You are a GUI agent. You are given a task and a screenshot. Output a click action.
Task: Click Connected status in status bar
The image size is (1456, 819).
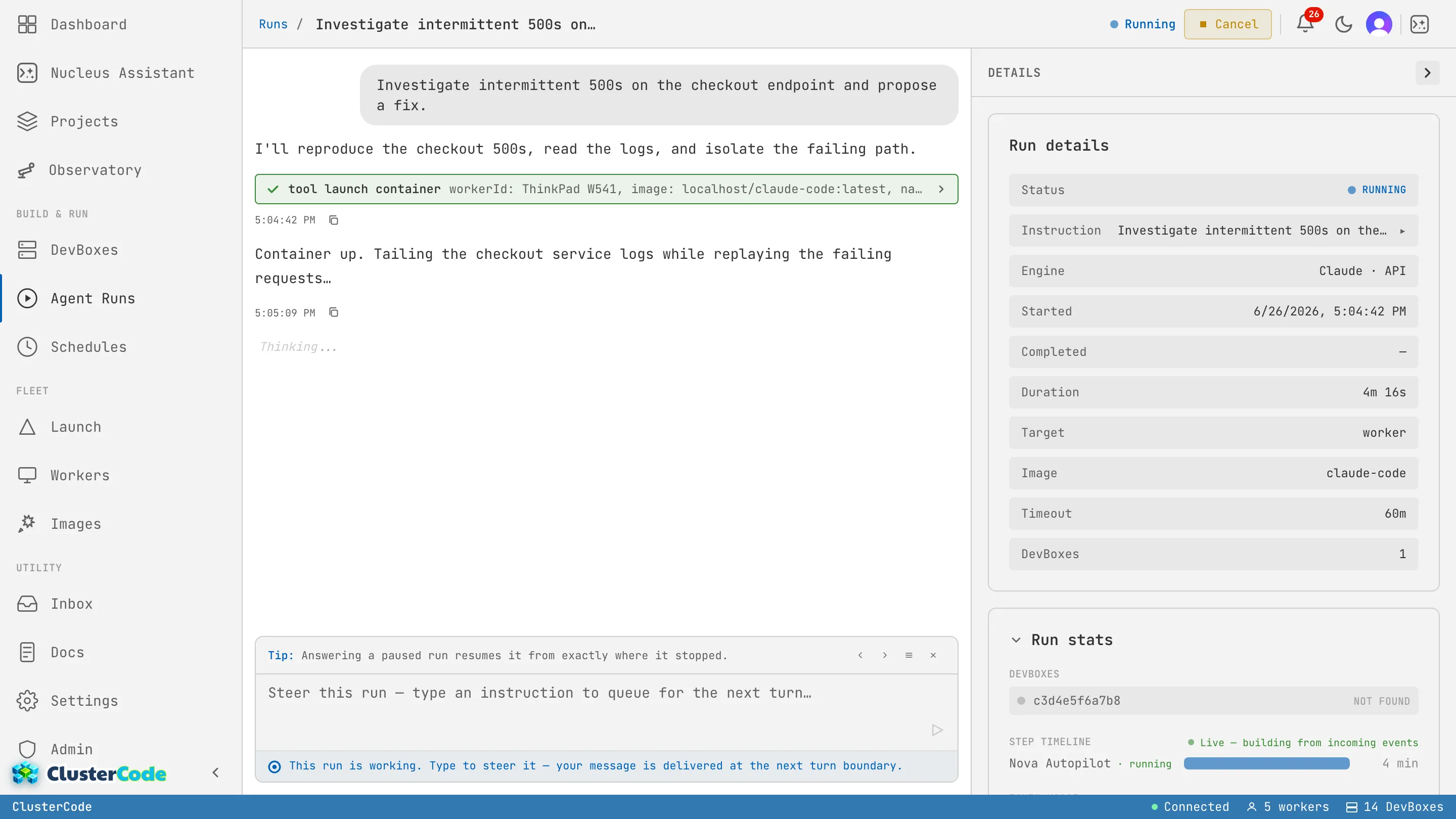click(1190, 807)
